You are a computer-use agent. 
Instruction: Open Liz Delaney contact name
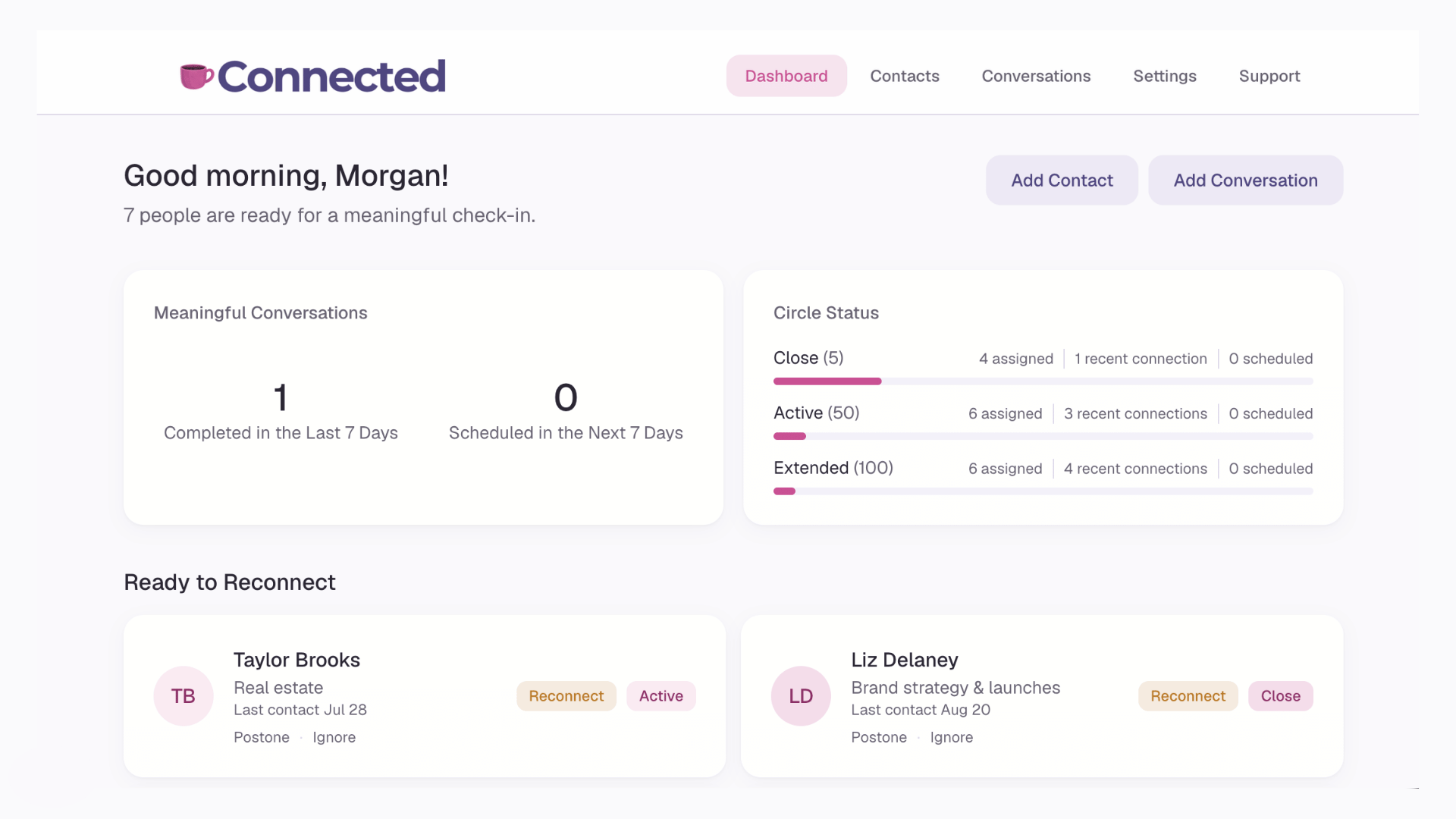click(905, 660)
